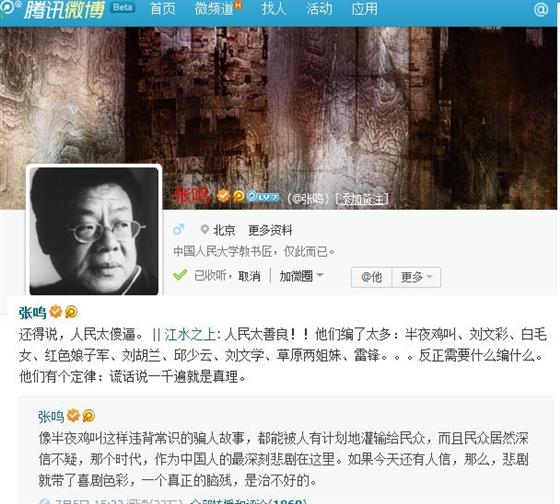The height and width of the screenshot is (504, 560).
Task: Click the LV7 level badge
Action: coord(263,196)
